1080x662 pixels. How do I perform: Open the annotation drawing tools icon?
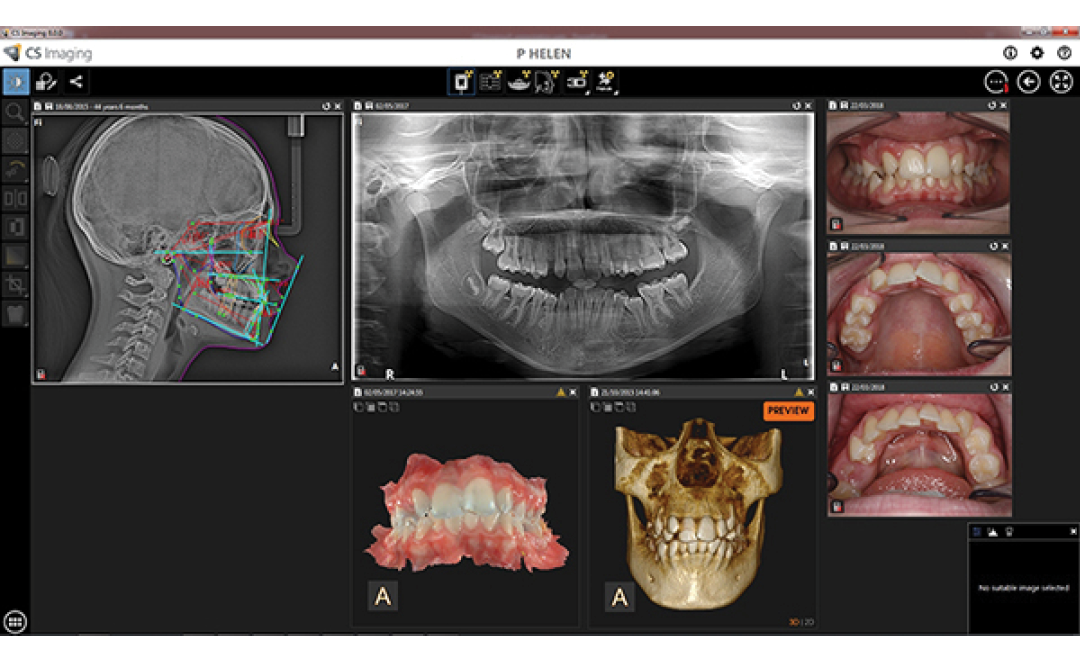point(46,83)
